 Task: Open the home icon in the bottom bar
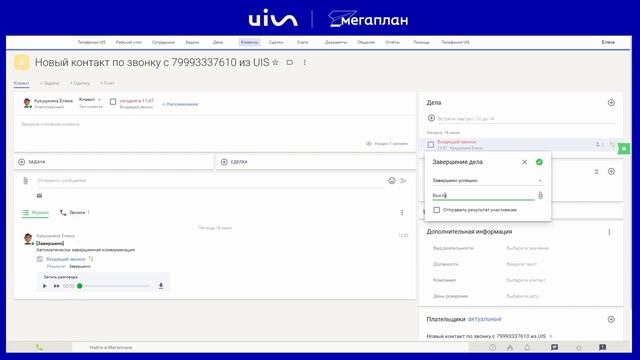coord(510,347)
